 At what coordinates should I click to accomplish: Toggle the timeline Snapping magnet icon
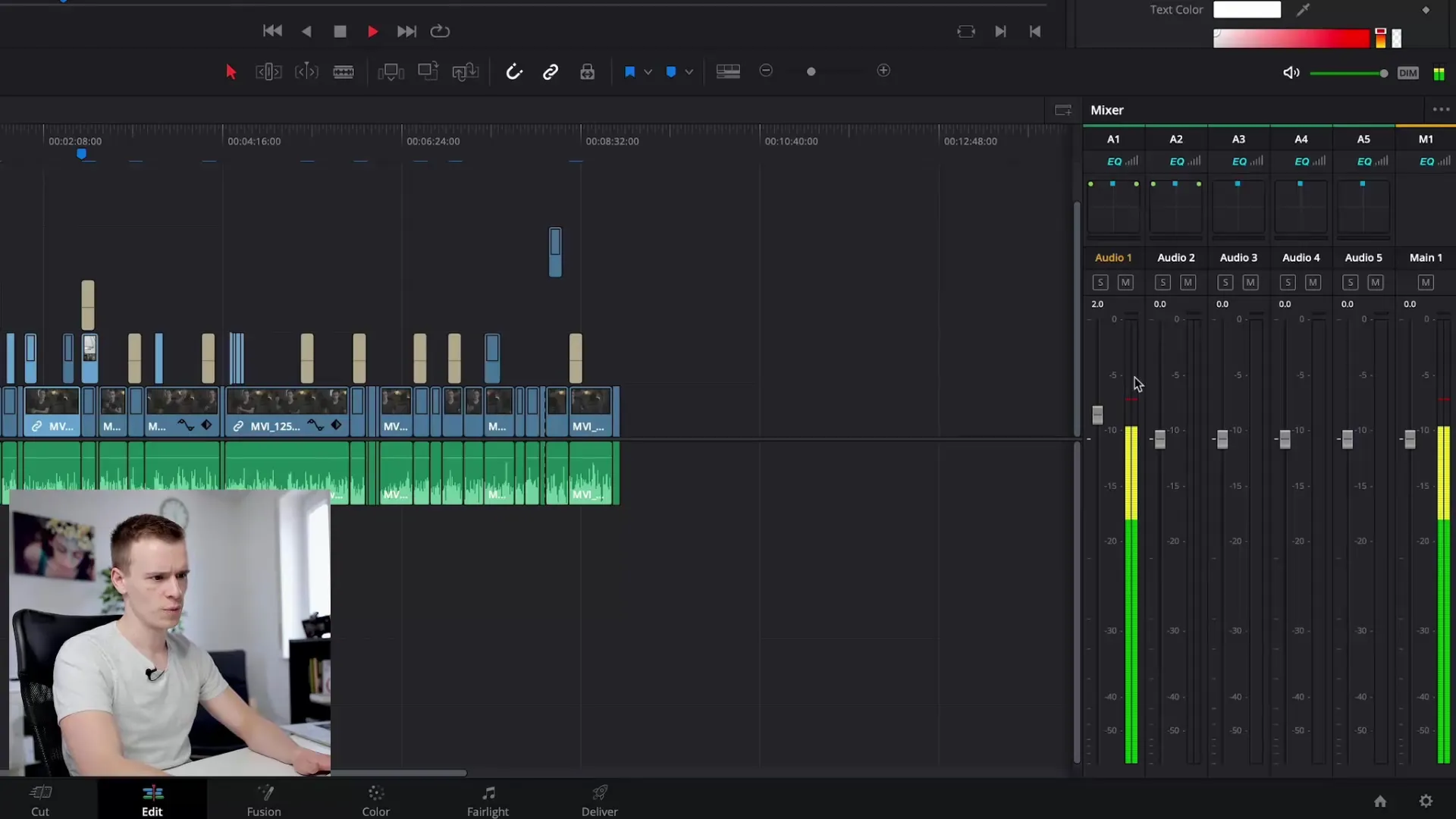pyautogui.click(x=514, y=72)
